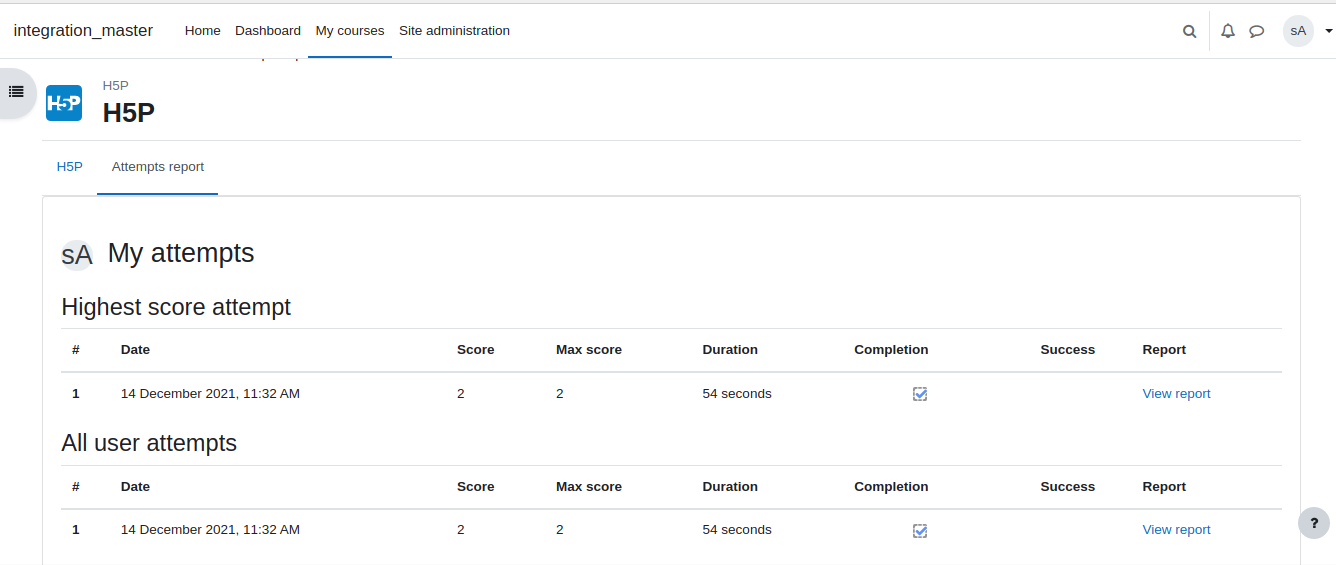Open the messaging speech bubble icon
The image size is (1336, 565).
point(1257,31)
